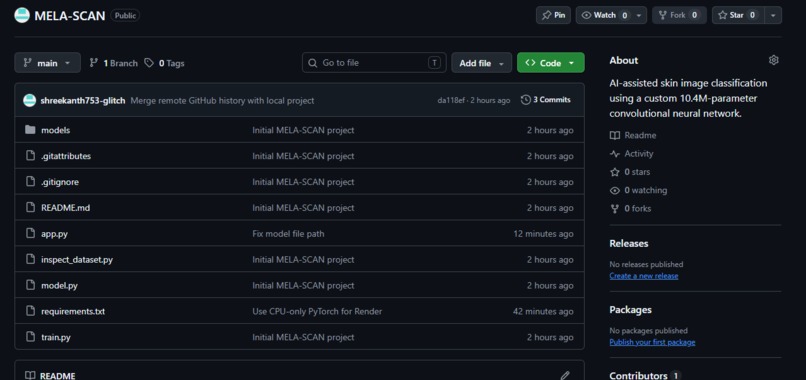Open commit hash da118ef
This screenshot has width=806, height=380.
[x=450, y=100]
